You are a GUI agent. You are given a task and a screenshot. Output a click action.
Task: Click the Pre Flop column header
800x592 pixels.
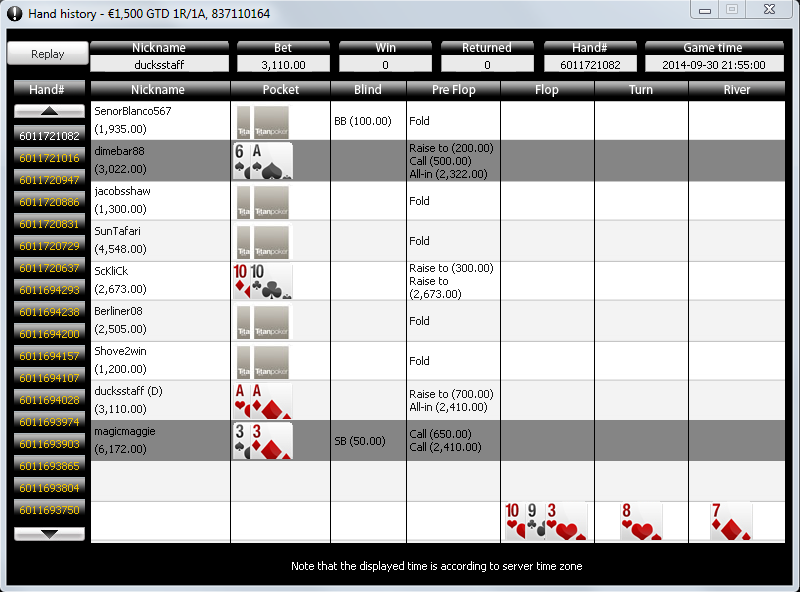click(454, 89)
